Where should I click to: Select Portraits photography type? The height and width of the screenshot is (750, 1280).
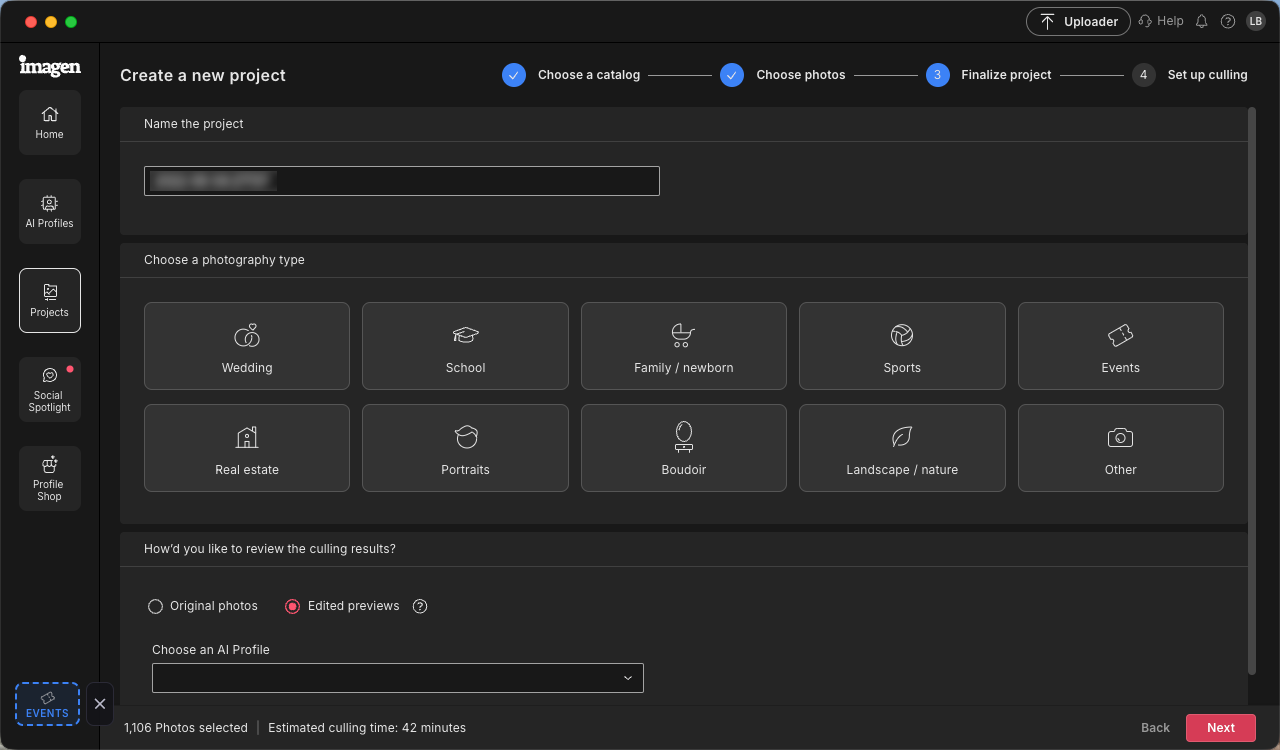[x=465, y=448]
